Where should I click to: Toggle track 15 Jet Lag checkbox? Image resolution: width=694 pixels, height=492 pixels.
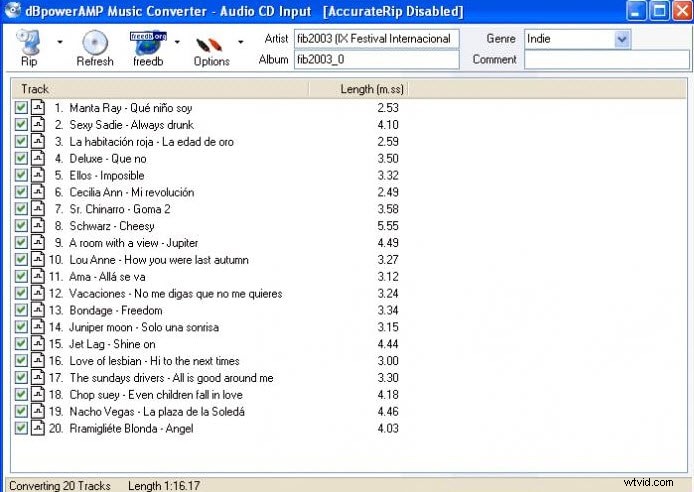pyautogui.click(x=21, y=343)
